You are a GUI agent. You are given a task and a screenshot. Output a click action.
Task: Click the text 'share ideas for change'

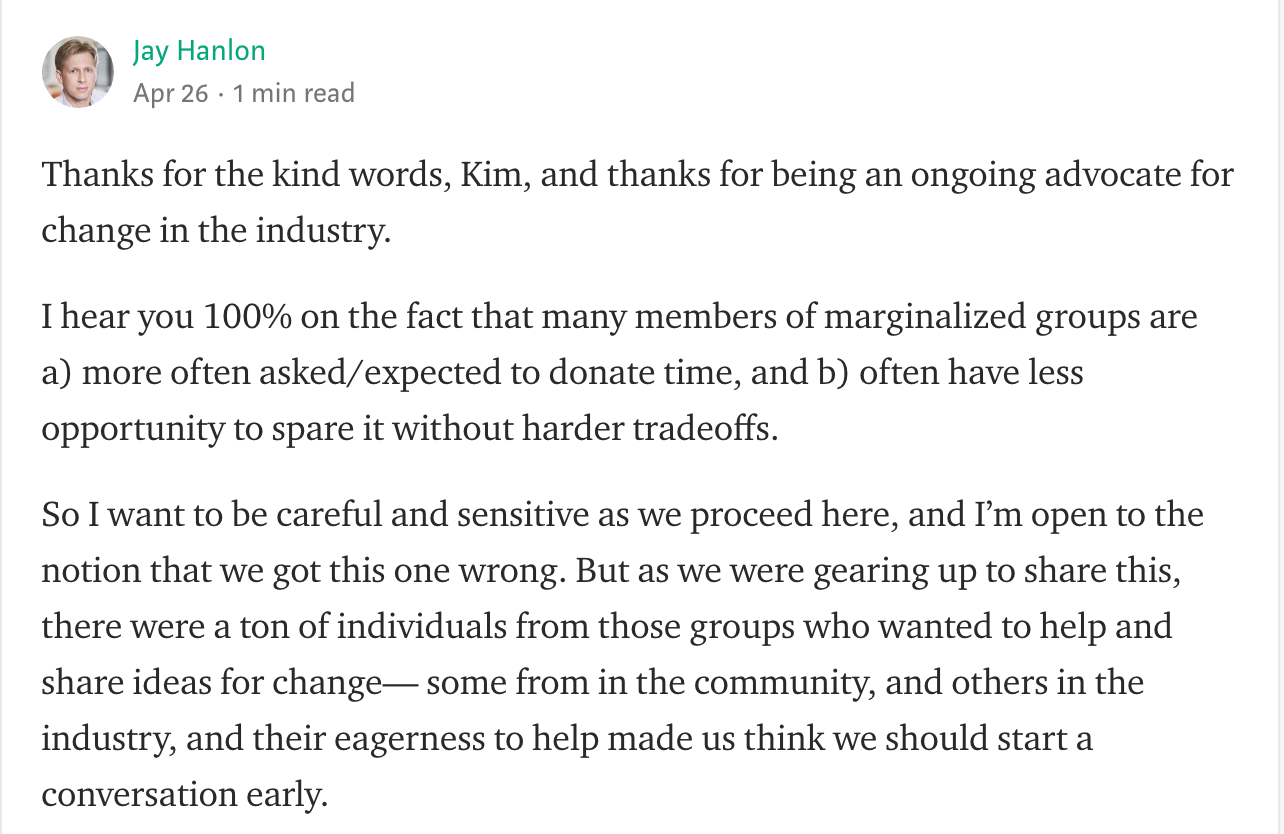pos(212,683)
